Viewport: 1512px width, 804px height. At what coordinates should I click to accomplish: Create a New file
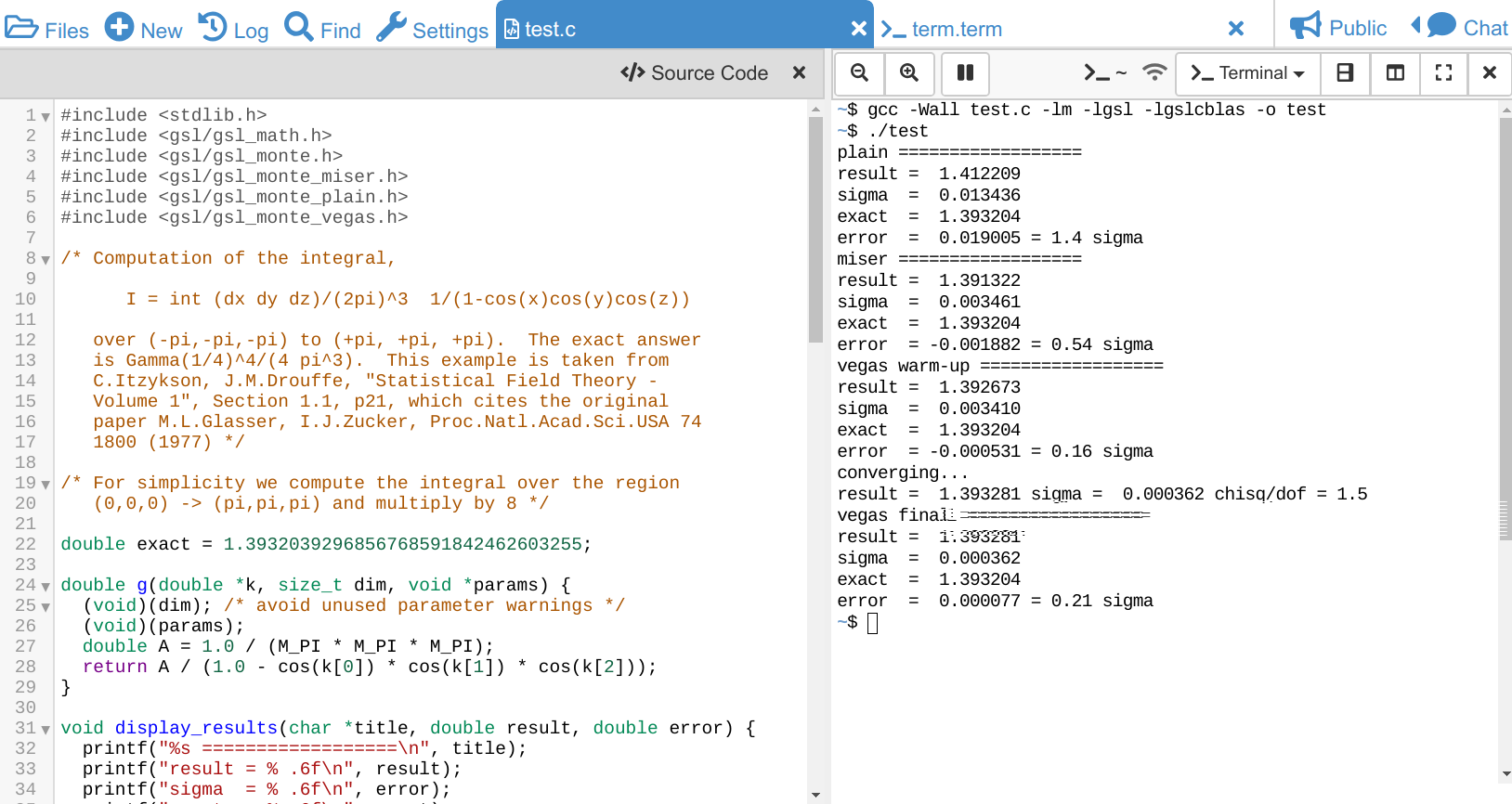point(144,29)
